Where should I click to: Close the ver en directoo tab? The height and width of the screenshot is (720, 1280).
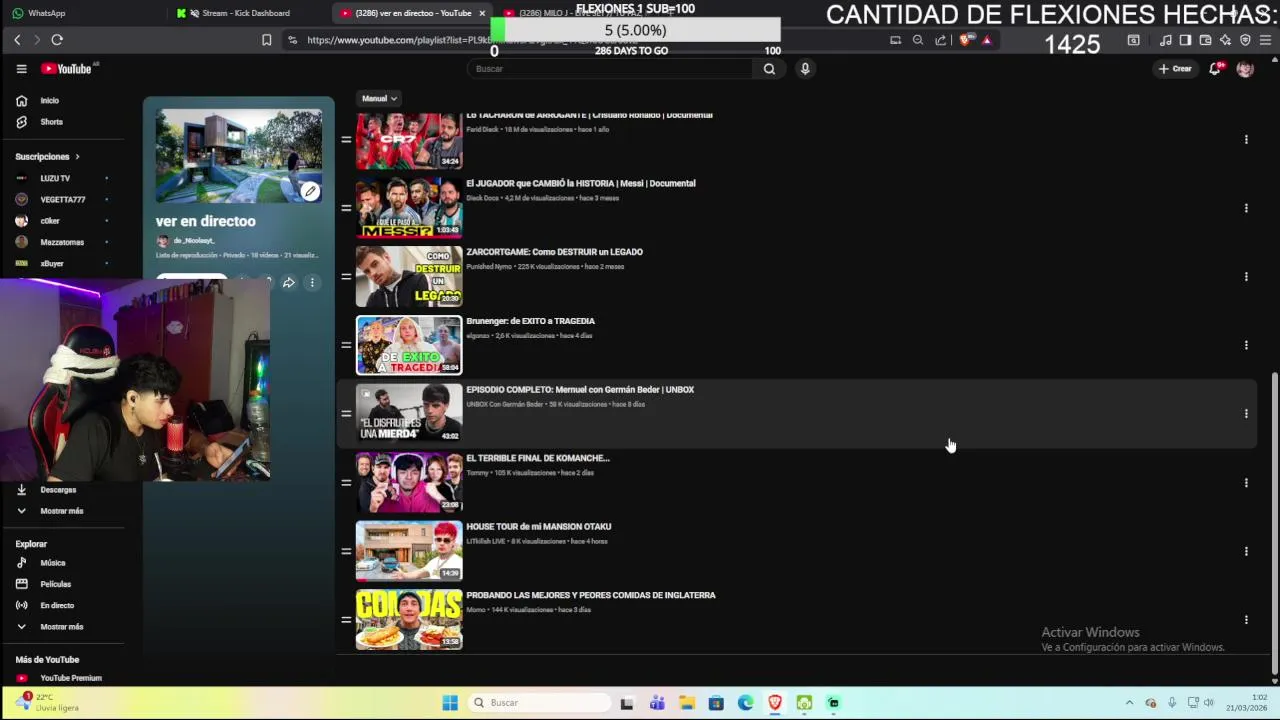pos(482,13)
